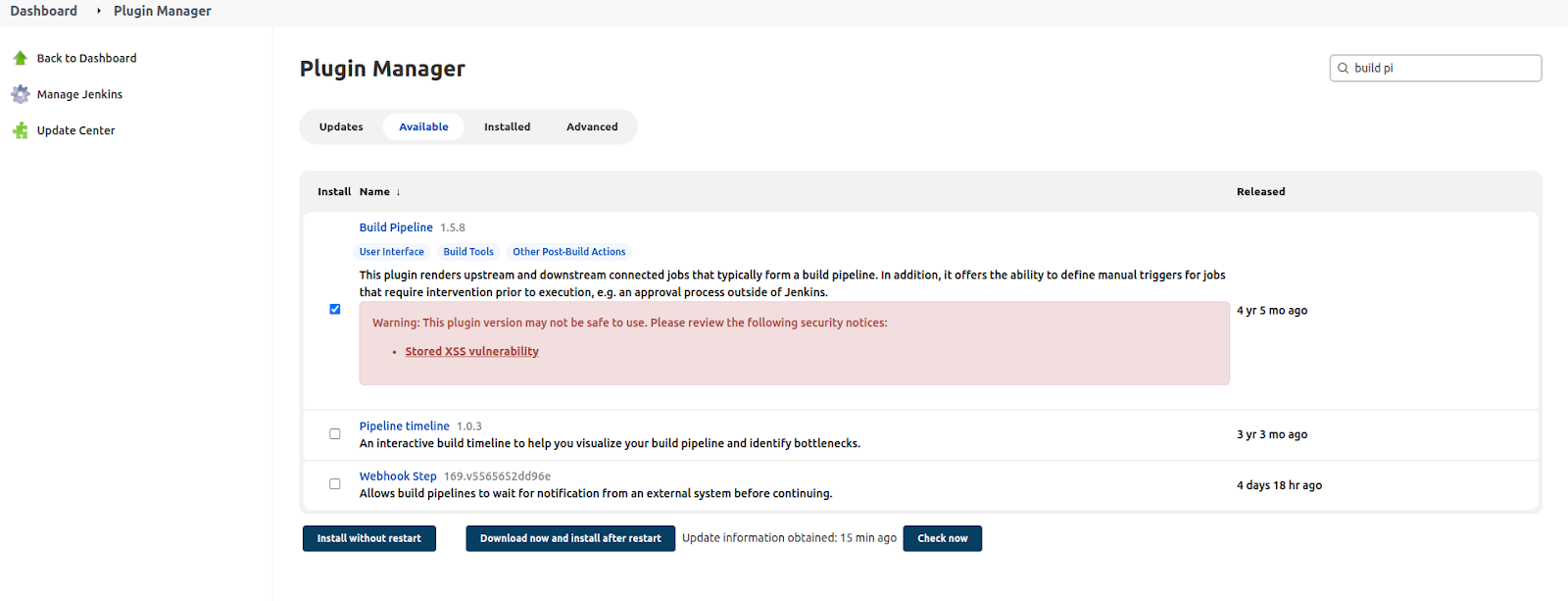Open the Build Pipeline plugin link
Image resolution: width=1568 pixels, height=601 pixels.
[x=396, y=227]
